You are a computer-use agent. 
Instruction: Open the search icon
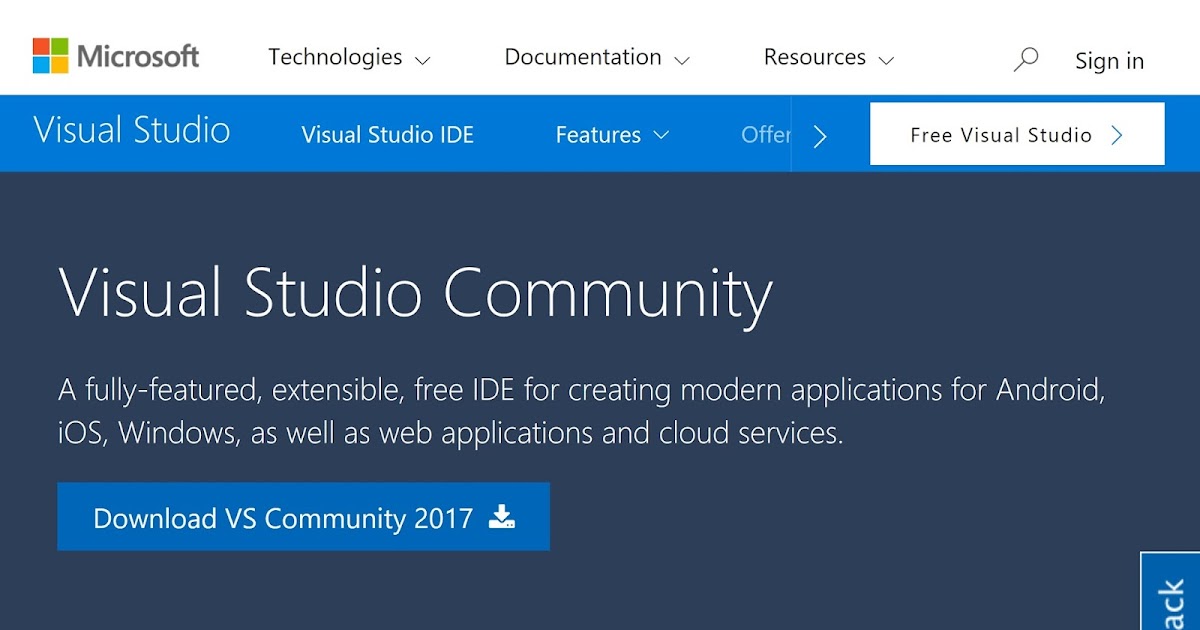pyautogui.click(x=1026, y=59)
